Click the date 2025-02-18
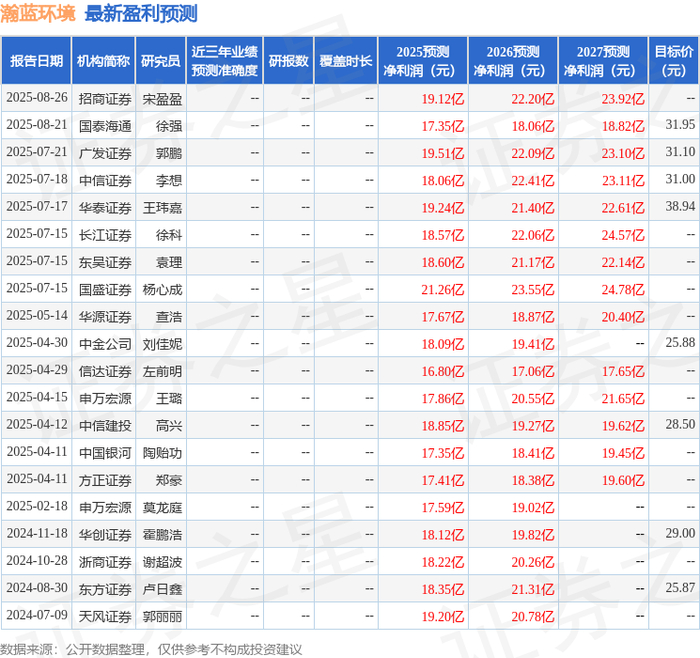Viewport: 700px width, 658px height. point(37,506)
